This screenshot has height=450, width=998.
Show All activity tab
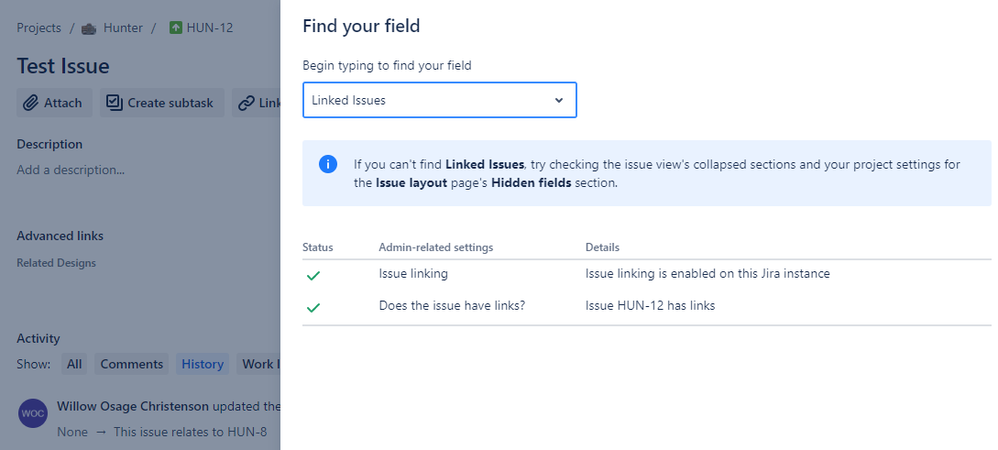tap(74, 364)
